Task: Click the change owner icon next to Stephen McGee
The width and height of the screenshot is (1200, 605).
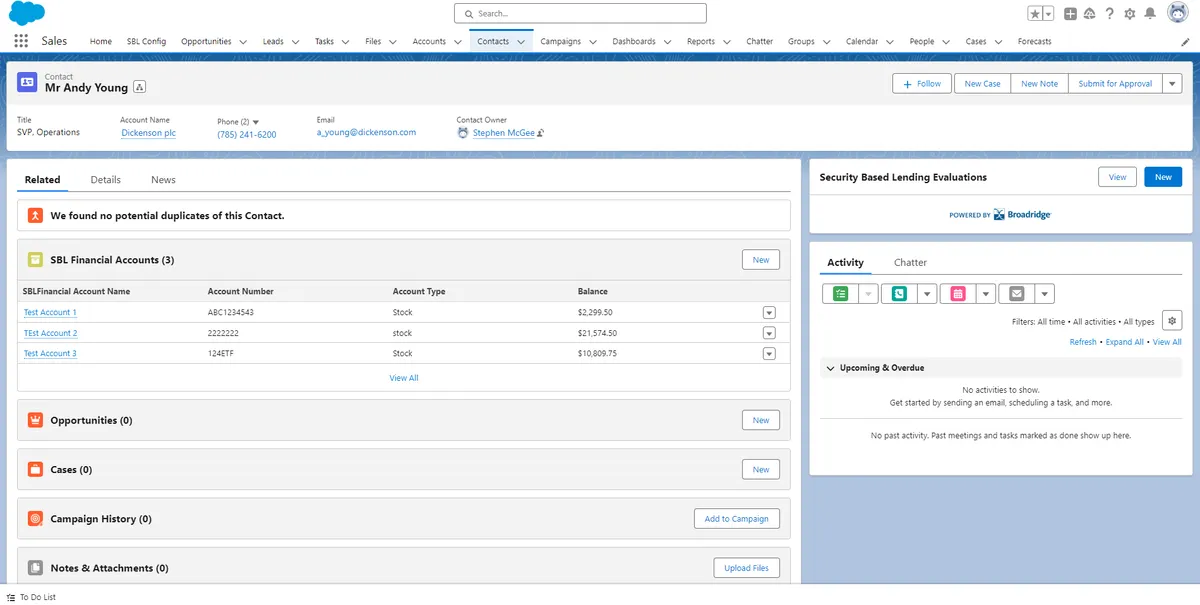Action: (541, 133)
